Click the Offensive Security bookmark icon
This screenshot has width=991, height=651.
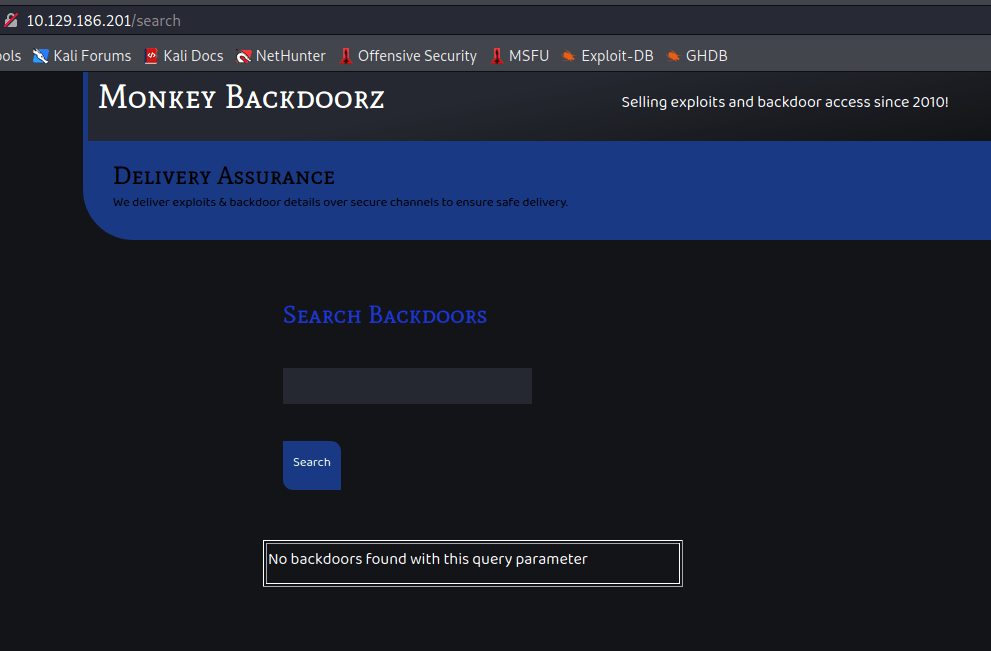pyautogui.click(x=346, y=56)
